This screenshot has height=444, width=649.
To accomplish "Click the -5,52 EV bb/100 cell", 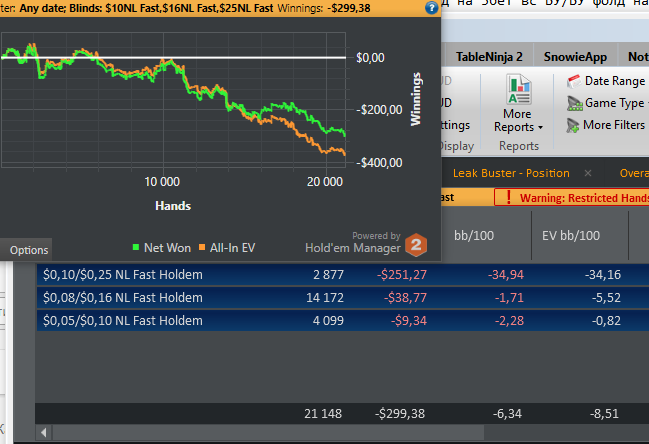I will pos(606,298).
